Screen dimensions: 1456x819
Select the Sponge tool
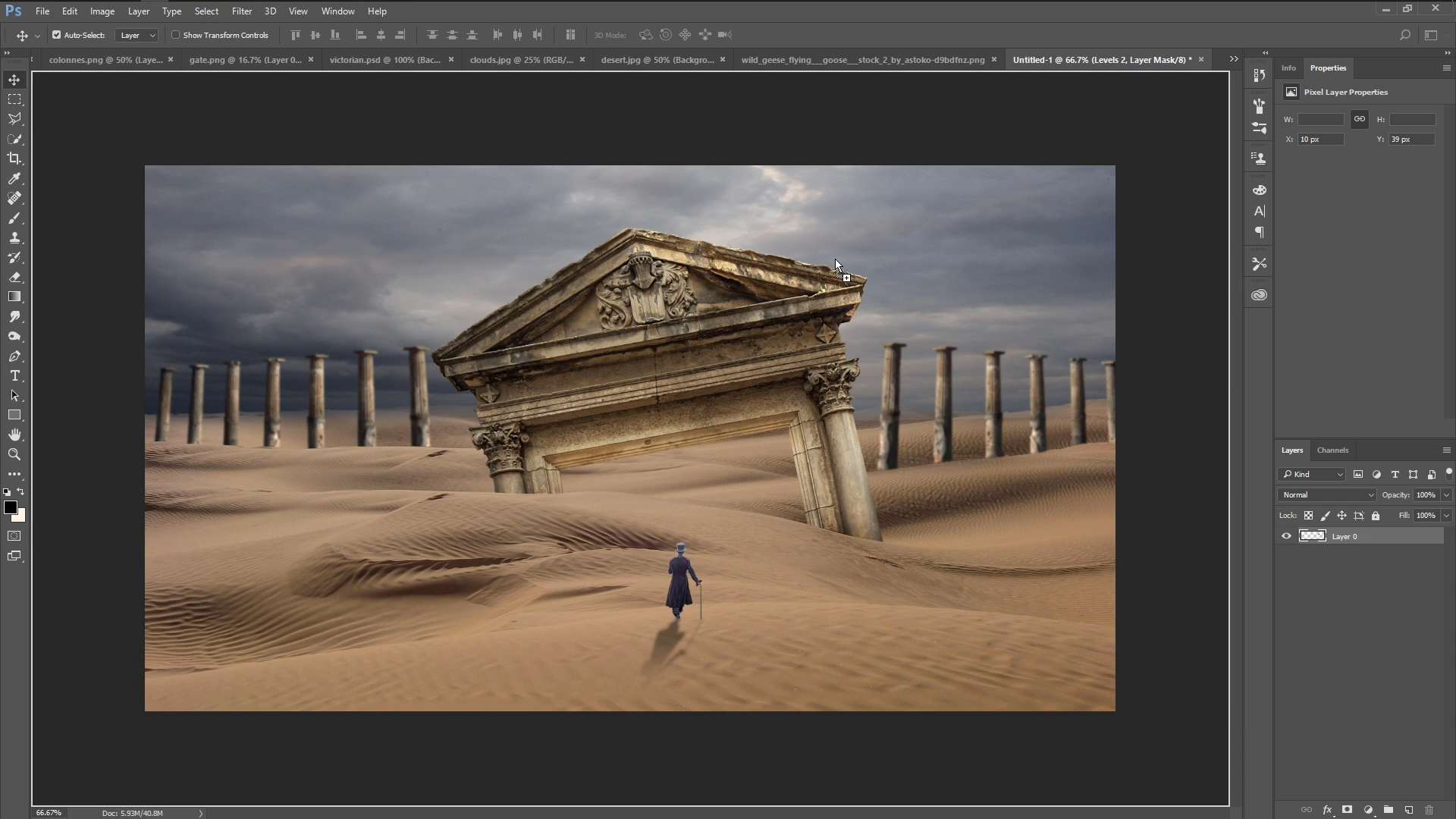pyautogui.click(x=14, y=336)
